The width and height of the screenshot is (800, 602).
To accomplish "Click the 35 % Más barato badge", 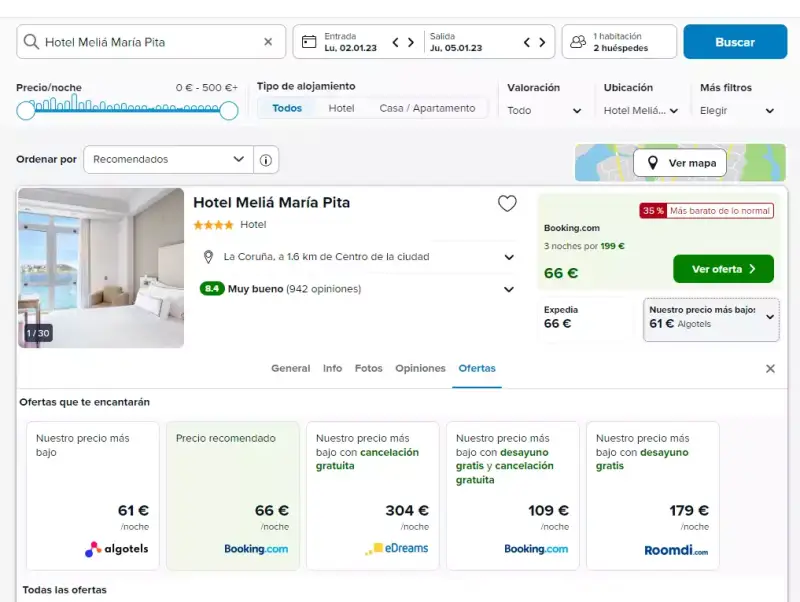I will tap(707, 211).
